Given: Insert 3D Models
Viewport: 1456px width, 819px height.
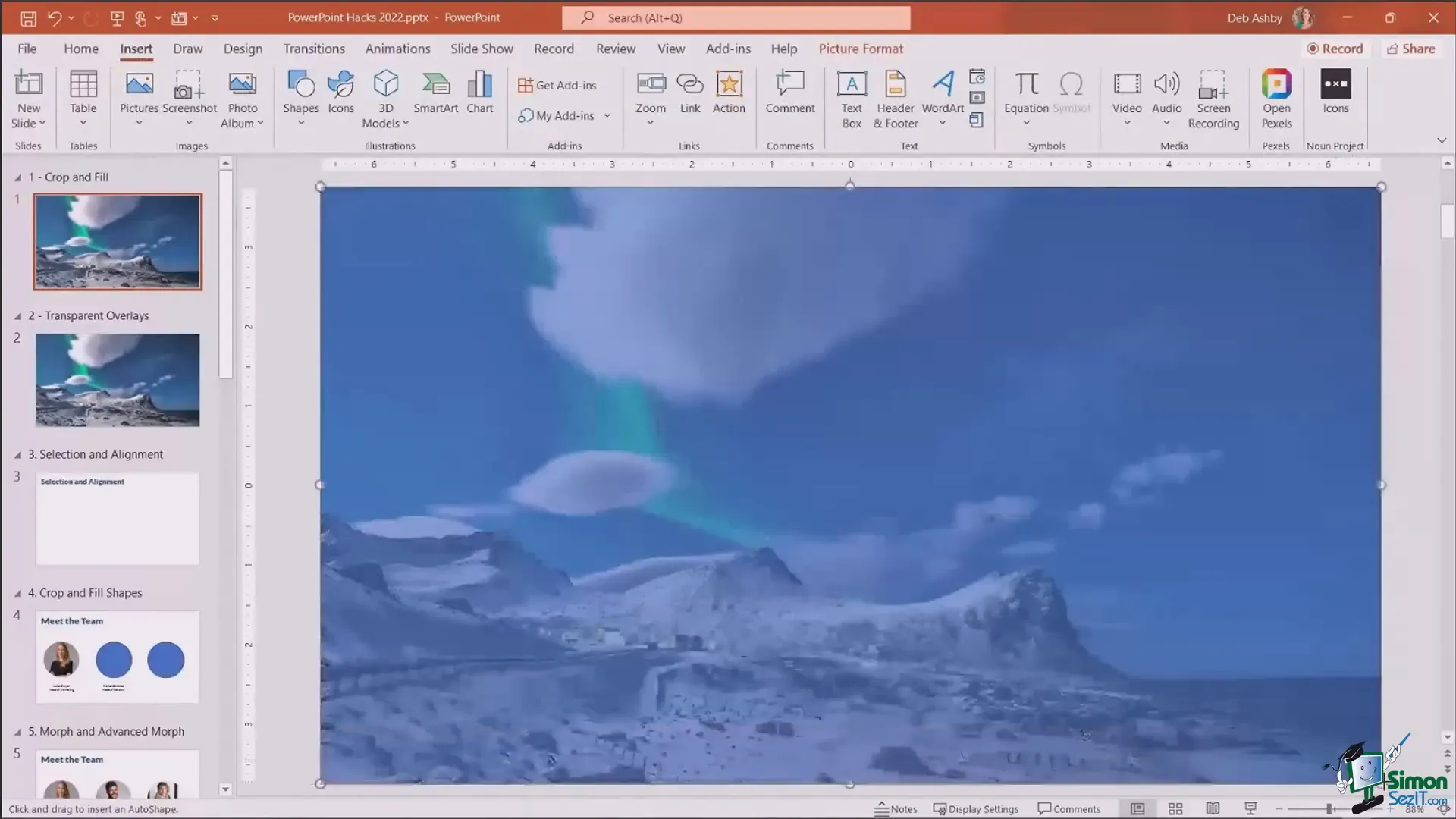Looking at the screenshot, I should click(x=385, y=99).
